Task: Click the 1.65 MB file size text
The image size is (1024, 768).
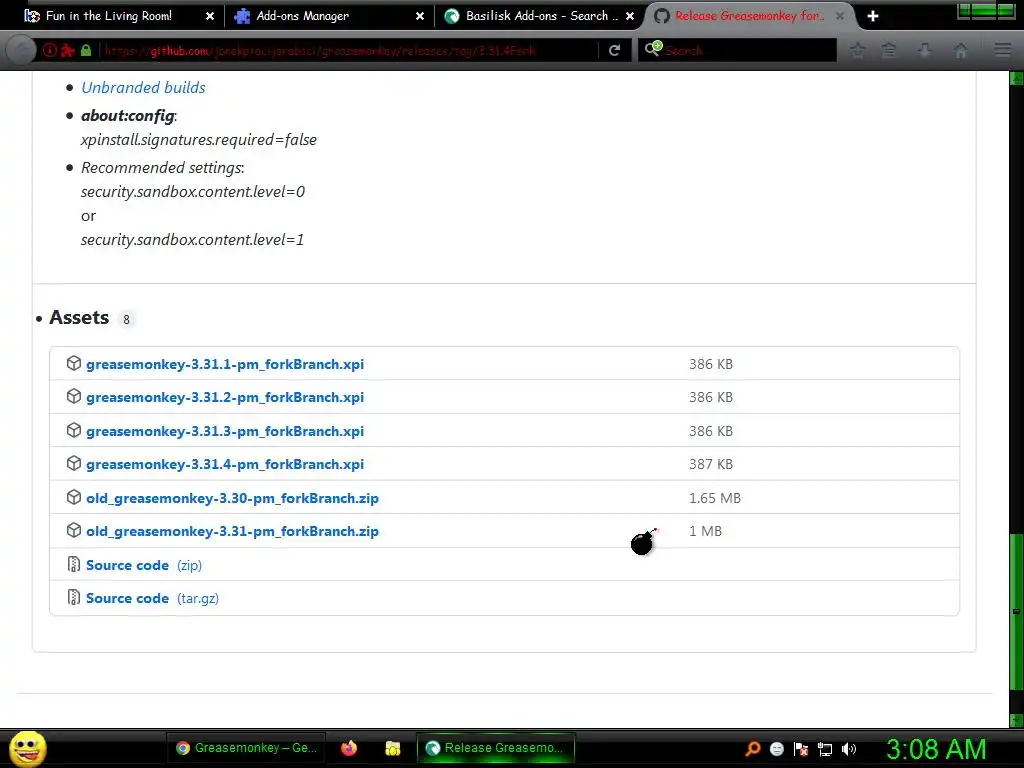Action: pyautogui.click(x=714, y=498)
